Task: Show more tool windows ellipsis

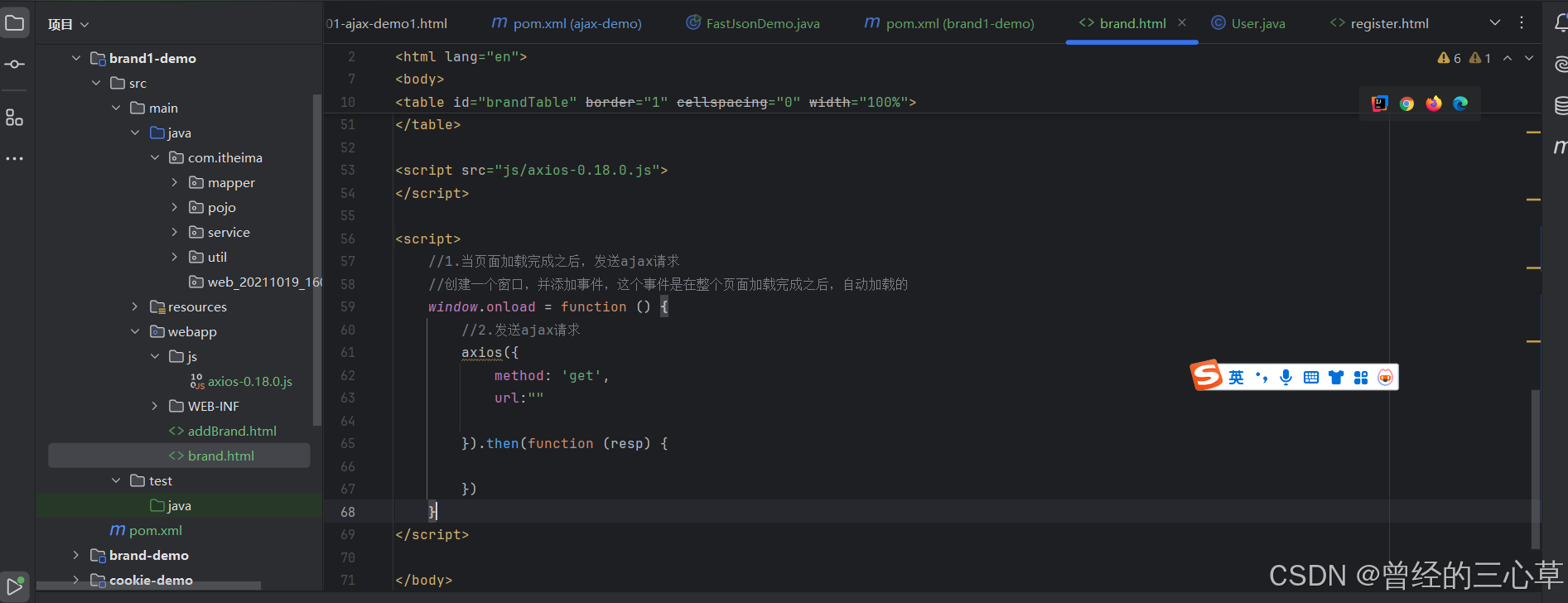Action: (15, 158)
